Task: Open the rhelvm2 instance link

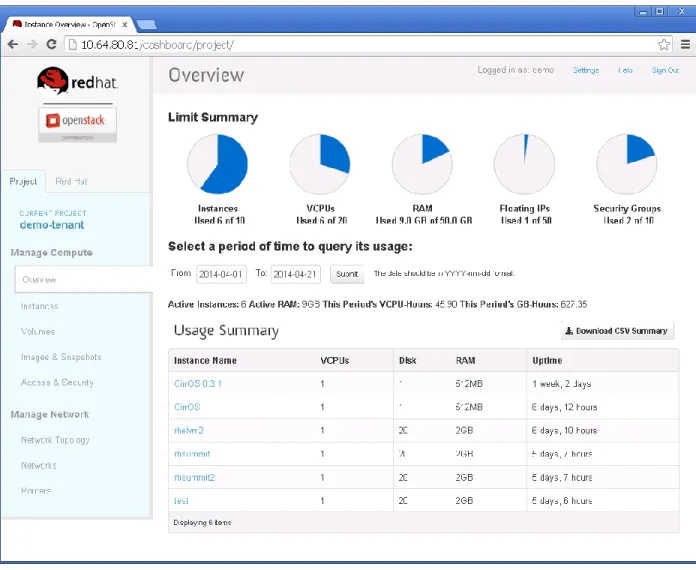Action: pyautogui.click(x=189, y=431)
